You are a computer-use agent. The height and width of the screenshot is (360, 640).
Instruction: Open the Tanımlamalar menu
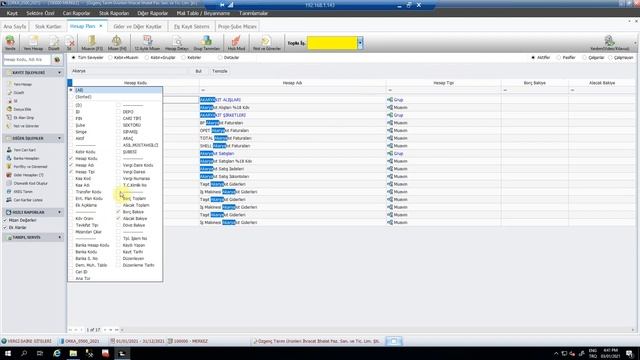tap(253, 13)
